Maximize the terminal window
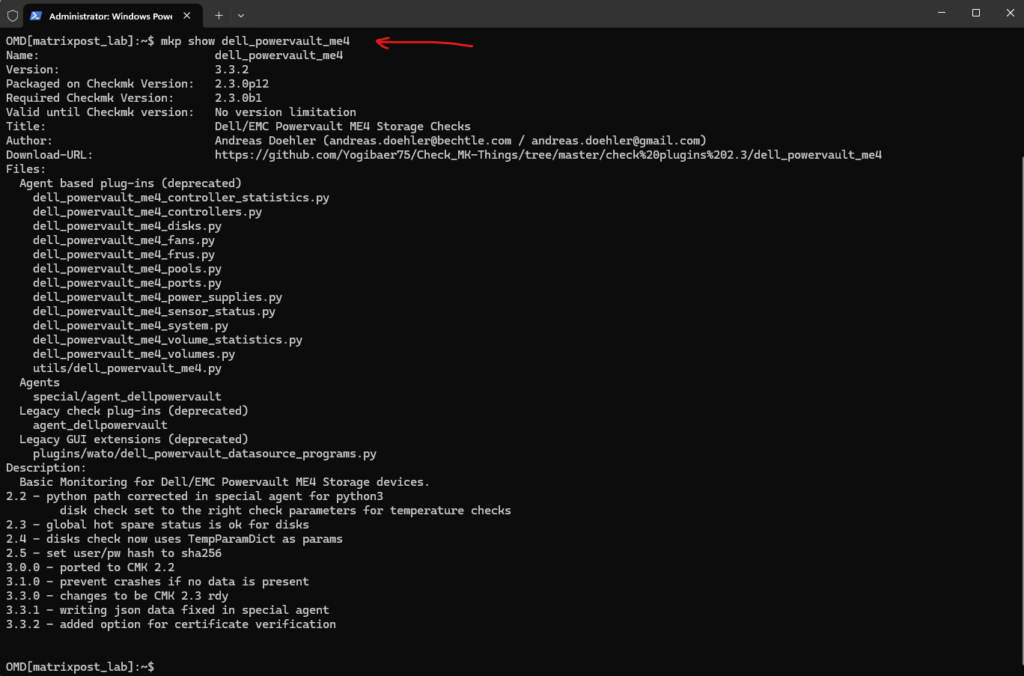 [x=976, y=13]
